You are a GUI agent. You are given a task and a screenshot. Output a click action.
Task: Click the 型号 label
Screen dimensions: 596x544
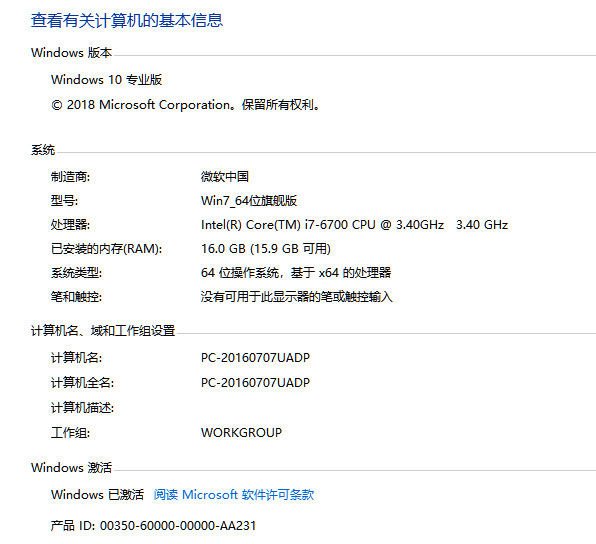tap(64, 200)
